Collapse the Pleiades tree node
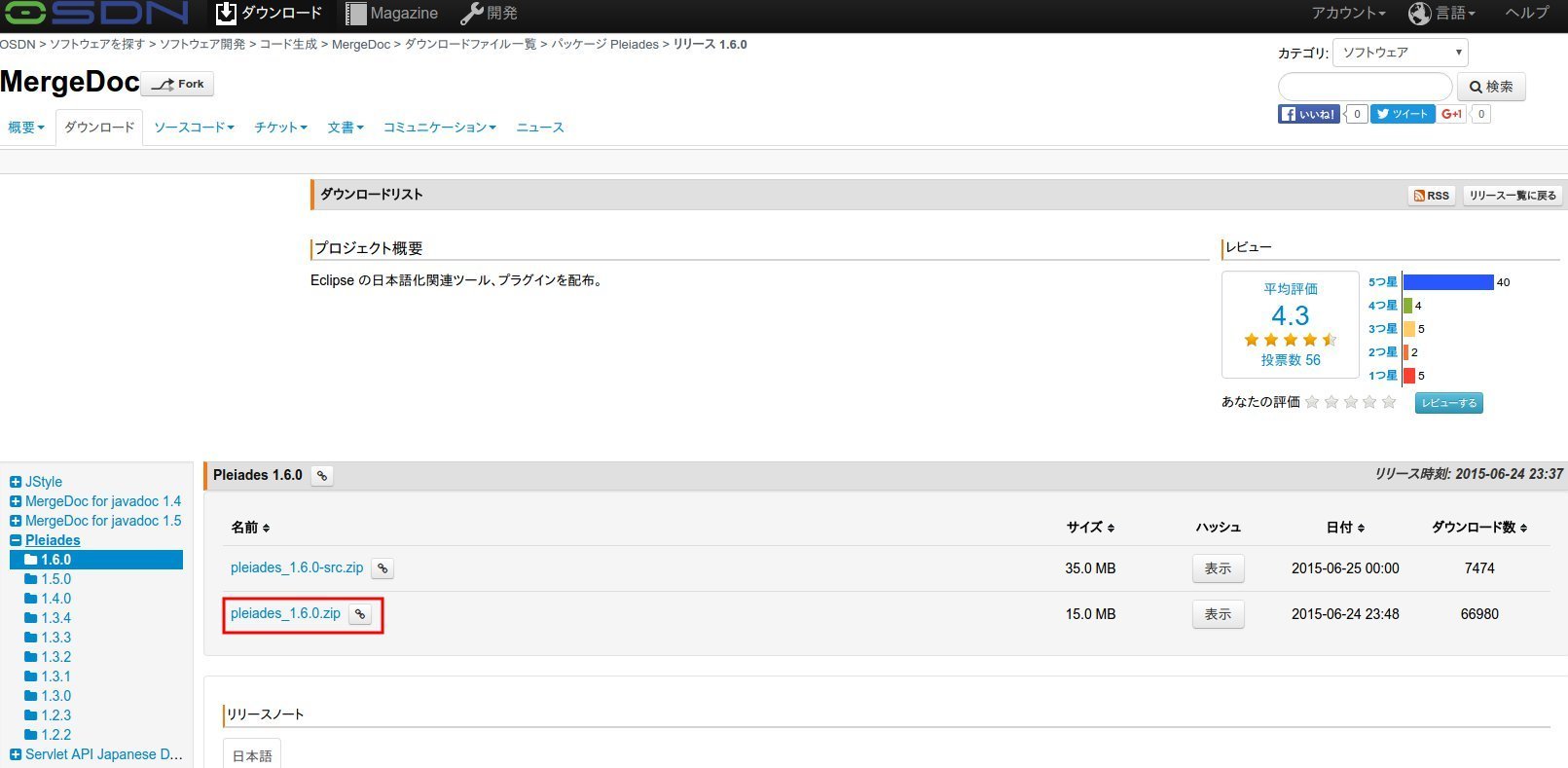 pos(16,540)
